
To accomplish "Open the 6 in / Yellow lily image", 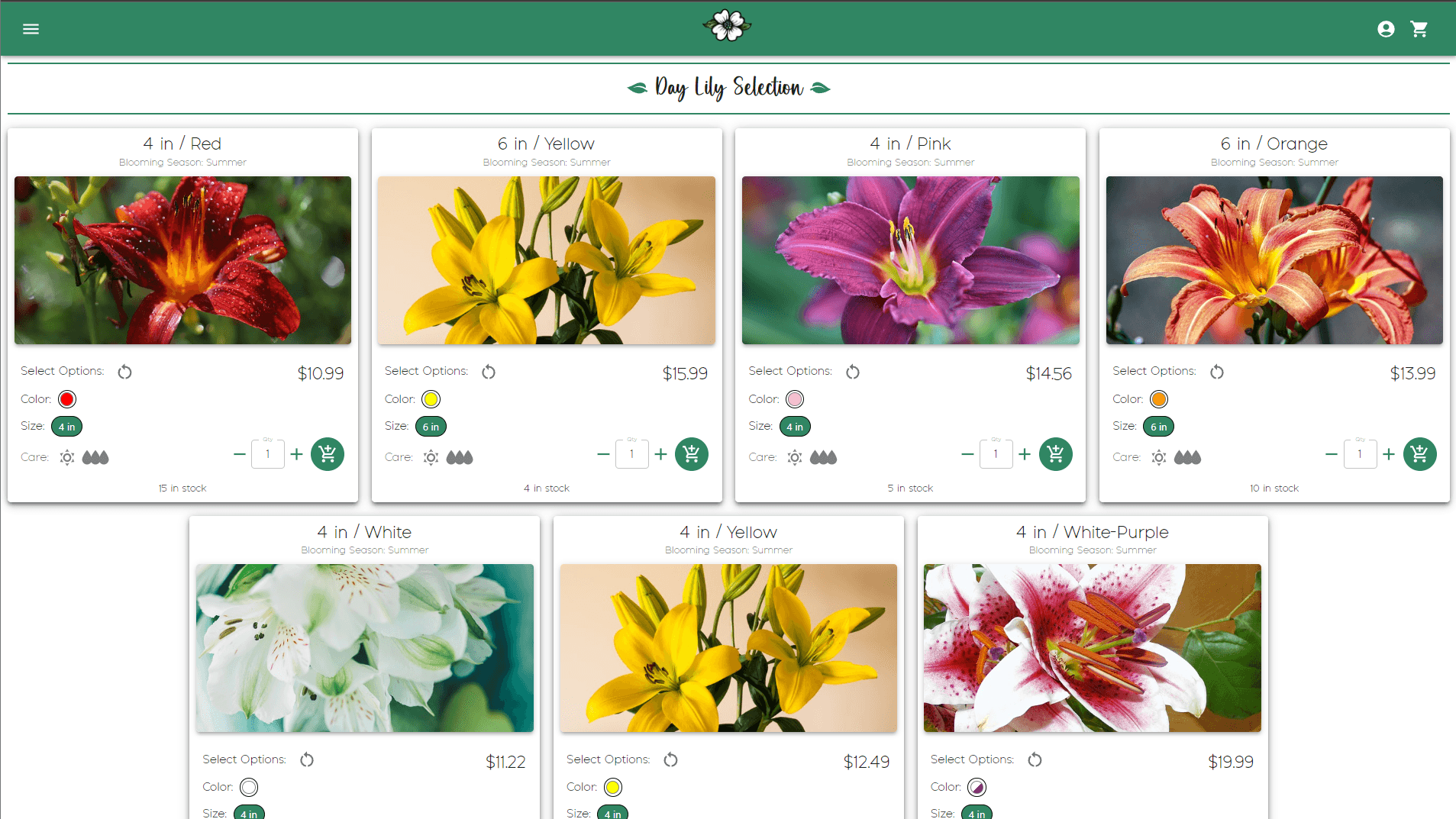I will (547, 260).
